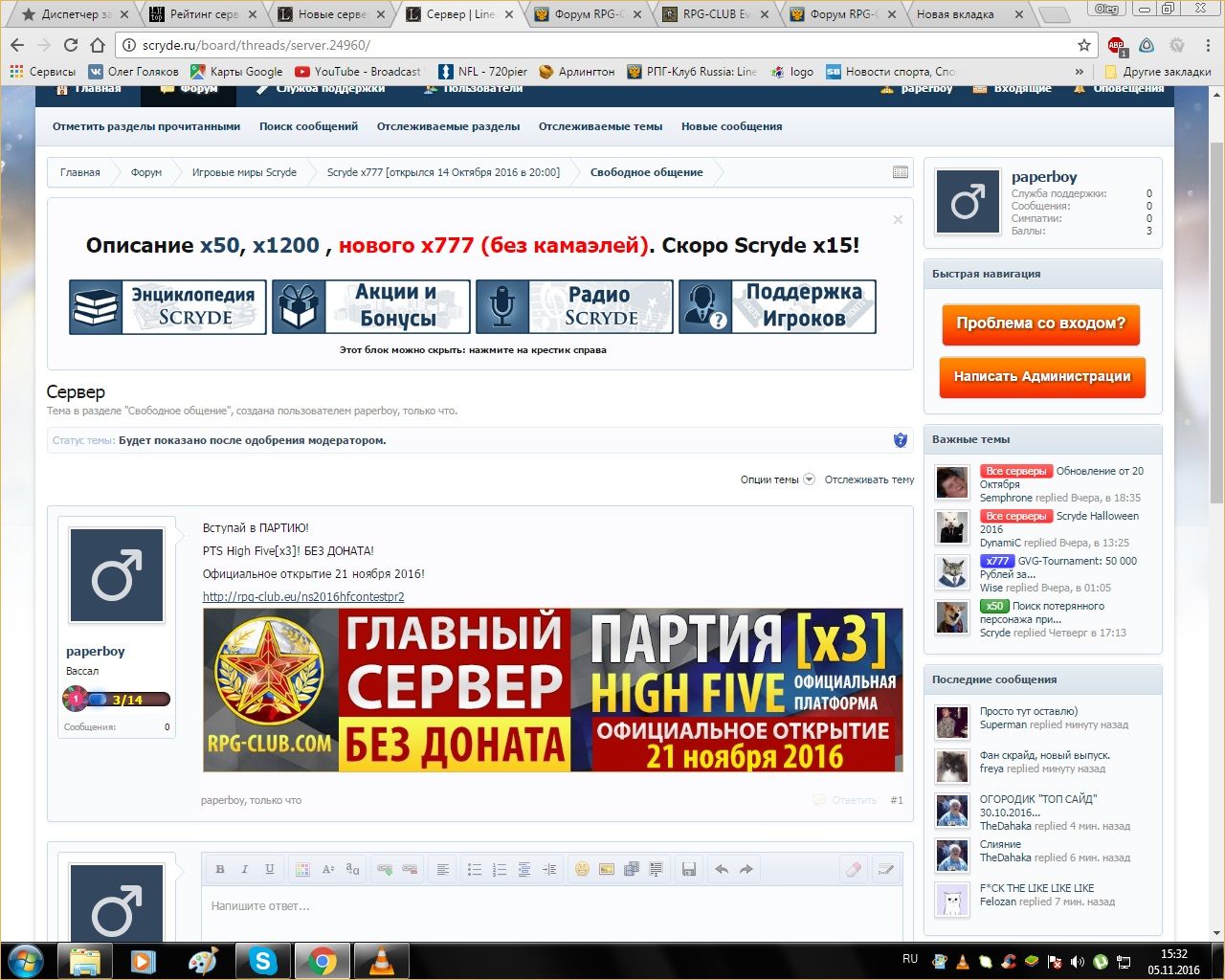
Task: Bookmark this page with the star icon
Action: 1083,45
